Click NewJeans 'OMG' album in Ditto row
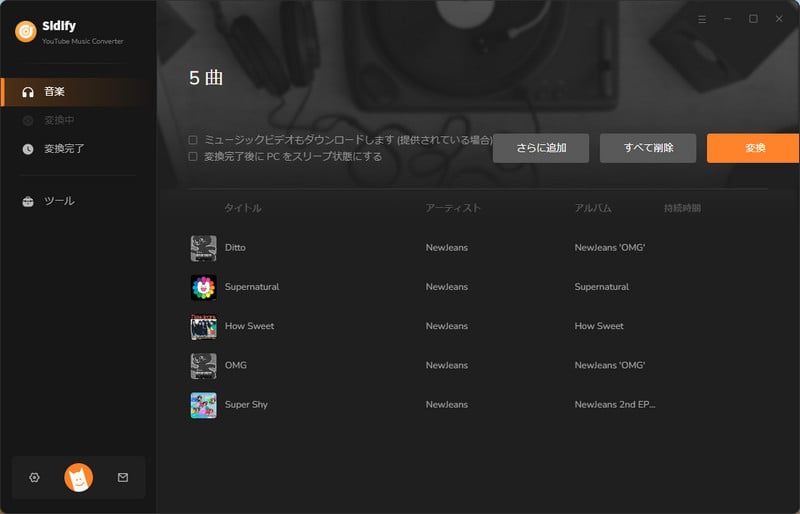The image size is (800, 514). click(610, 248)
